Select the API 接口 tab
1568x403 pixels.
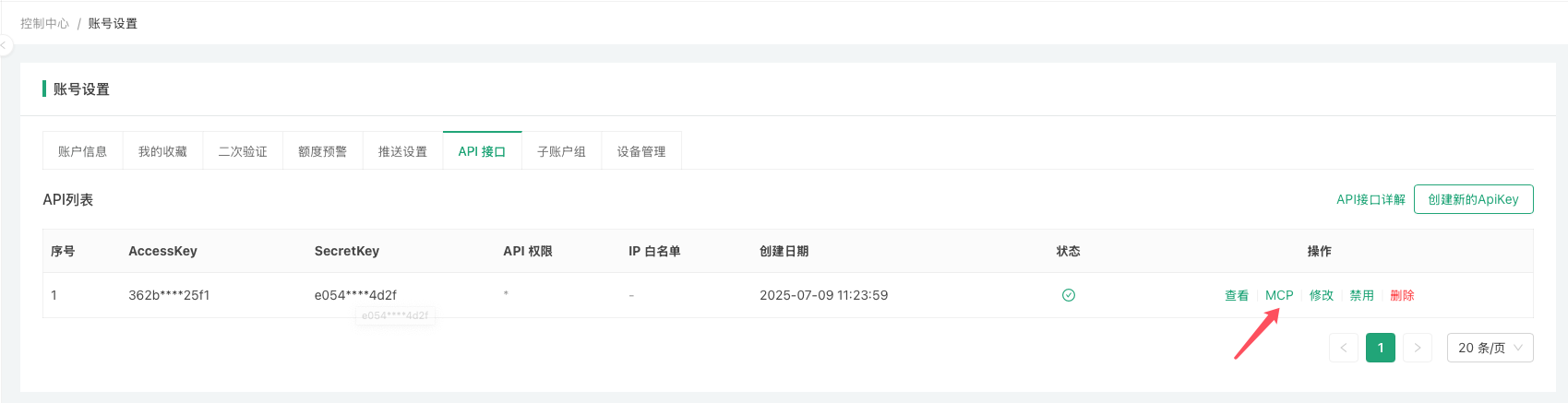click(x=483, y=151)
